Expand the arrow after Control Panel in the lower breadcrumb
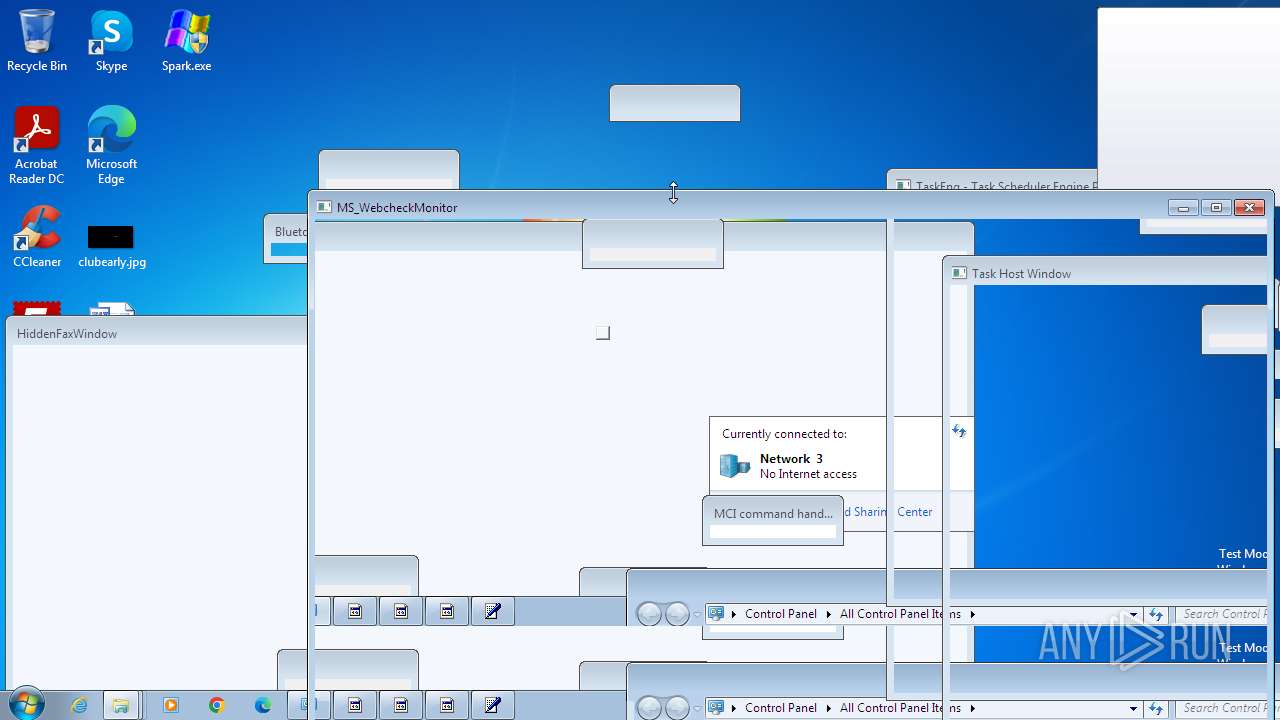The image size is (1280, 720). tap(828, 708)
